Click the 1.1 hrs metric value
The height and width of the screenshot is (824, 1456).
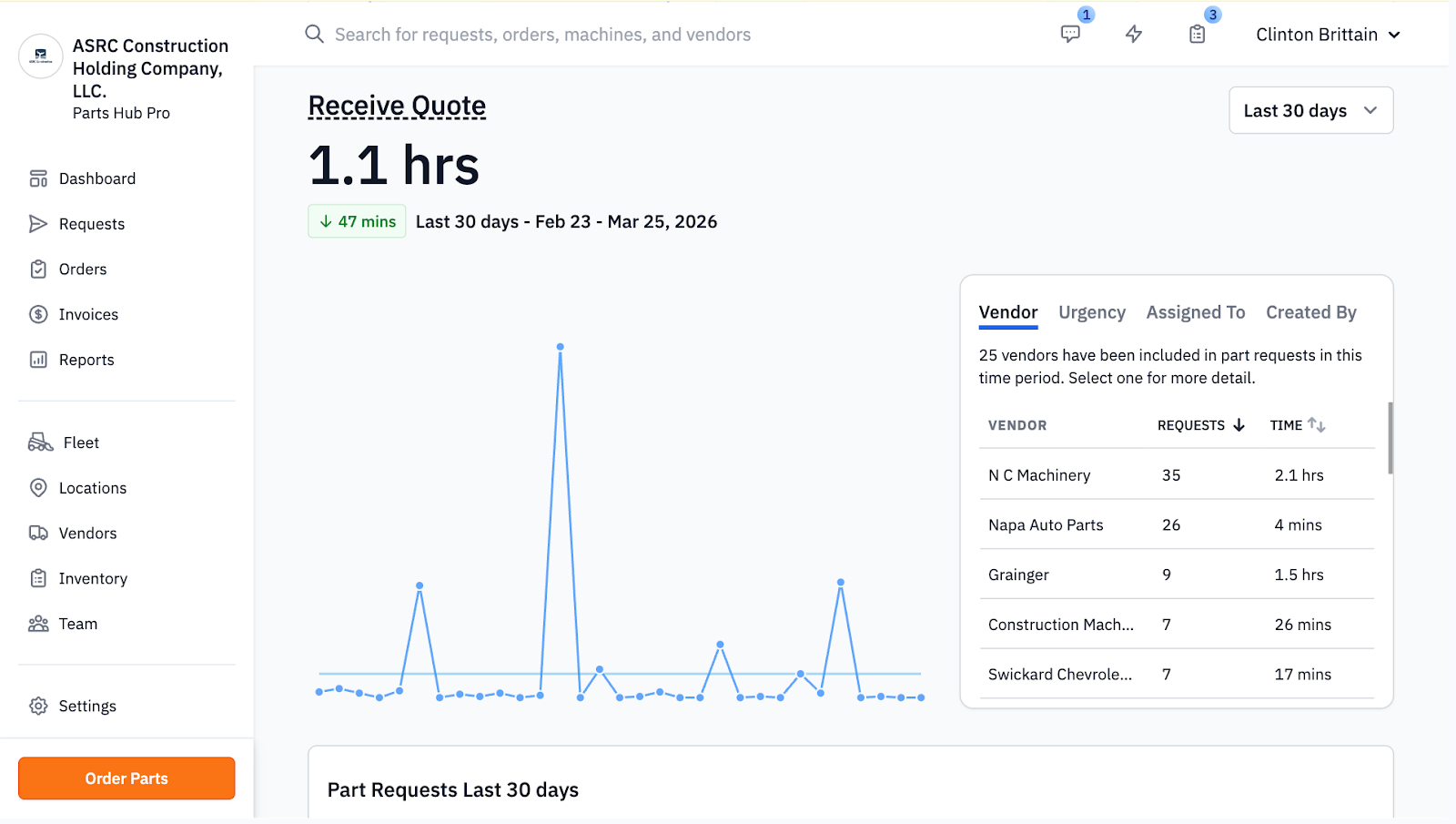394,166
